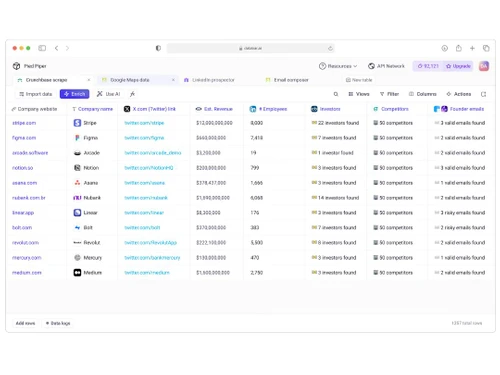Open the Company website column header
The width and height of the screenshot is (500, 375).
34,109
